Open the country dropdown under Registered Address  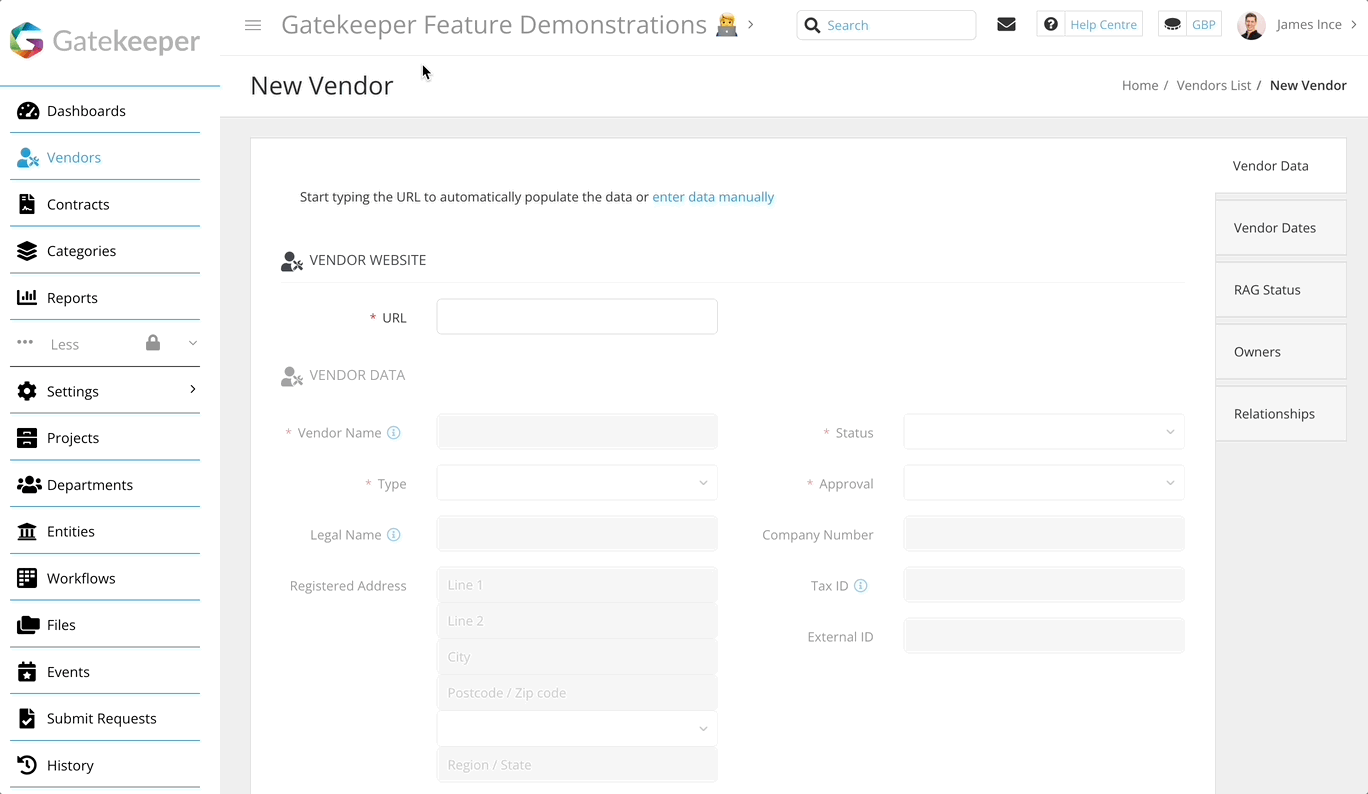[x=576, y=728]
